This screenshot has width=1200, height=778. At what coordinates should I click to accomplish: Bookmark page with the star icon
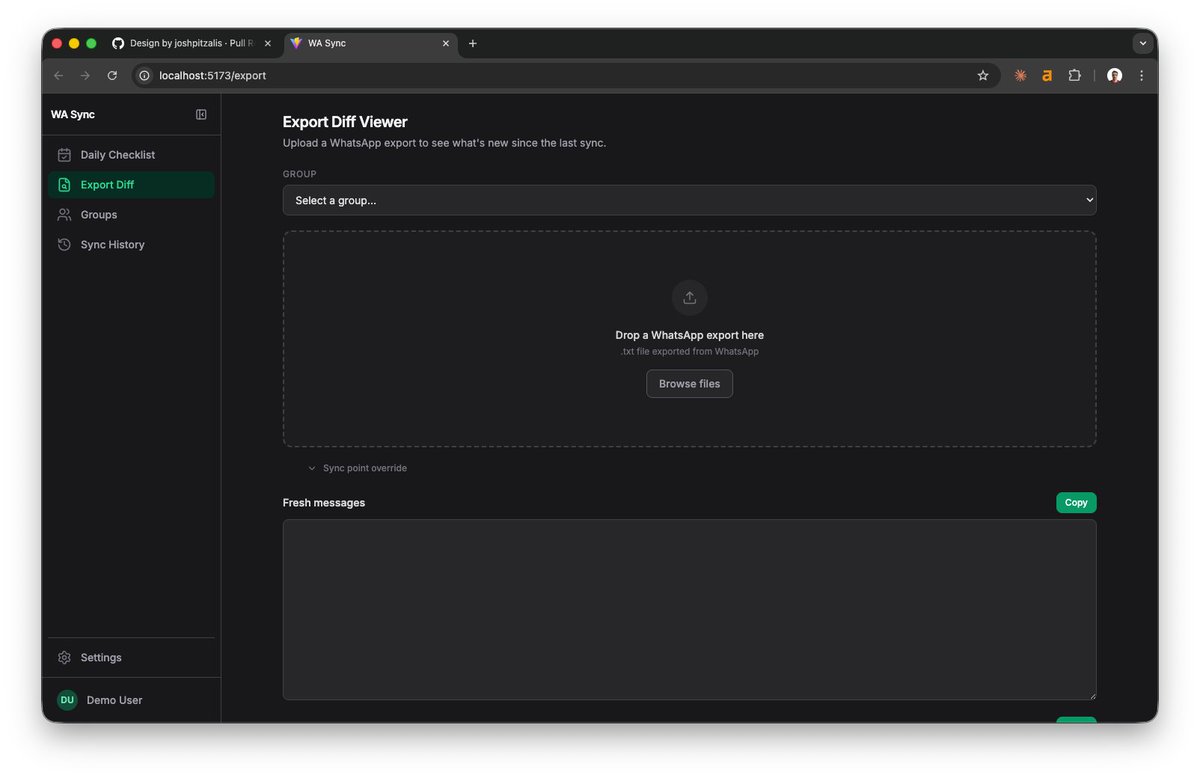coord(983,75)
